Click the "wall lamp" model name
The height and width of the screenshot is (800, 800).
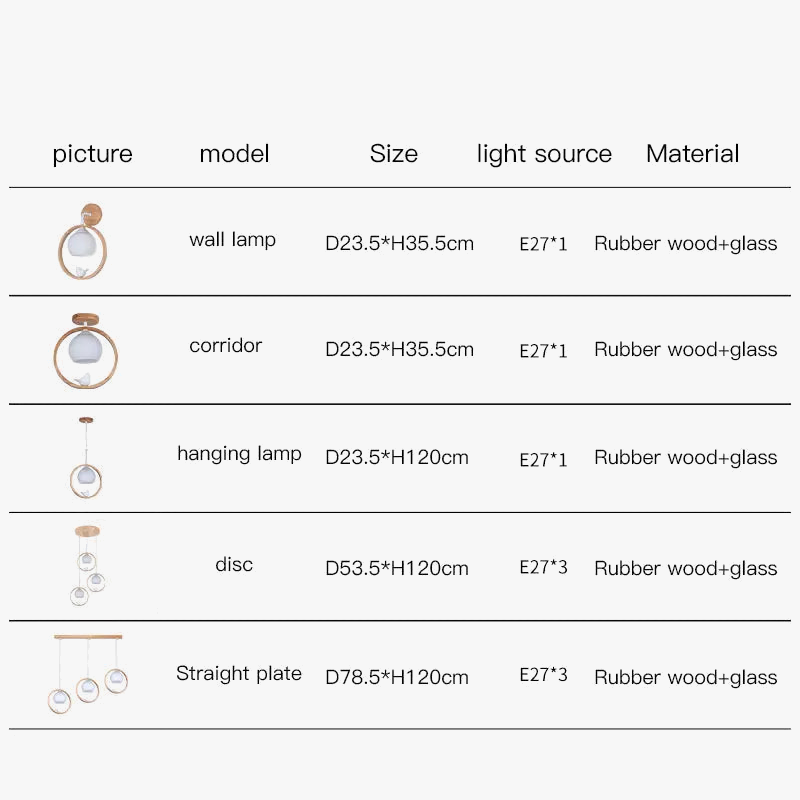[x=232, y=240]
